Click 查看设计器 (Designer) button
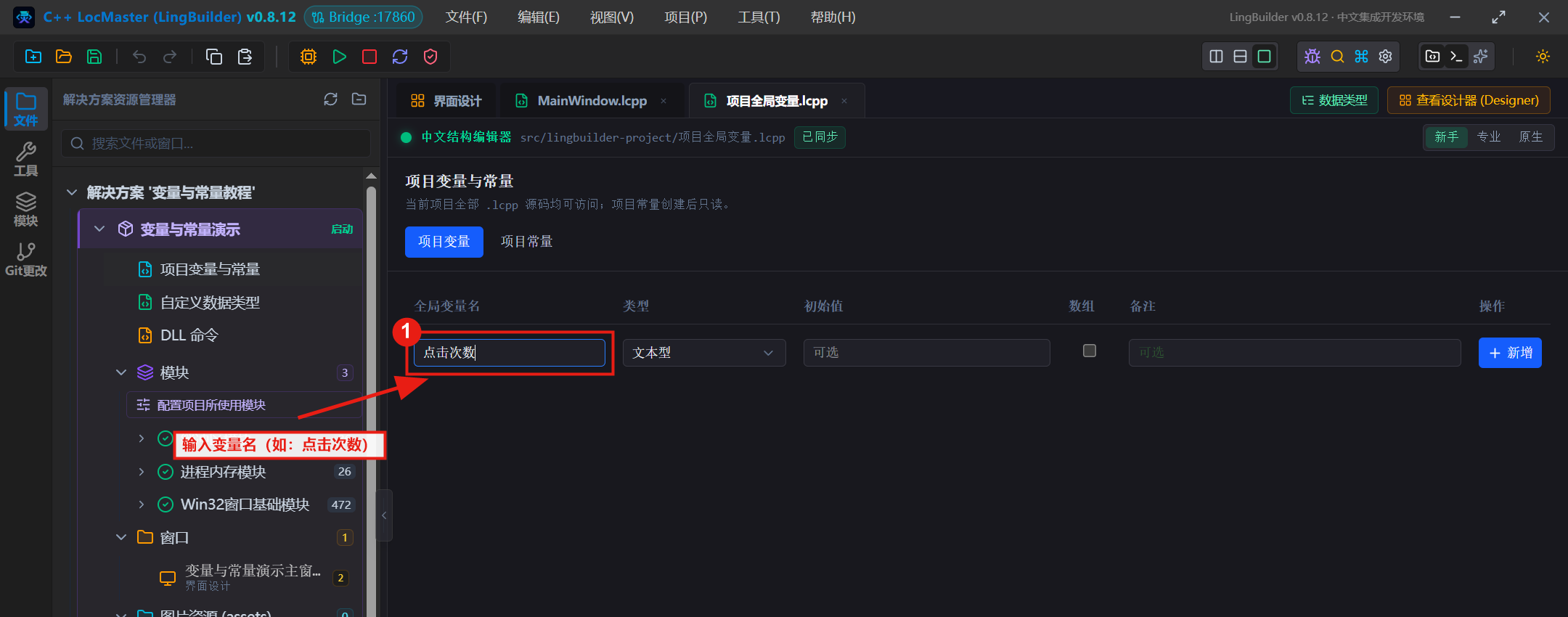The image size is (1568, 617). (x=1469, y=100)
